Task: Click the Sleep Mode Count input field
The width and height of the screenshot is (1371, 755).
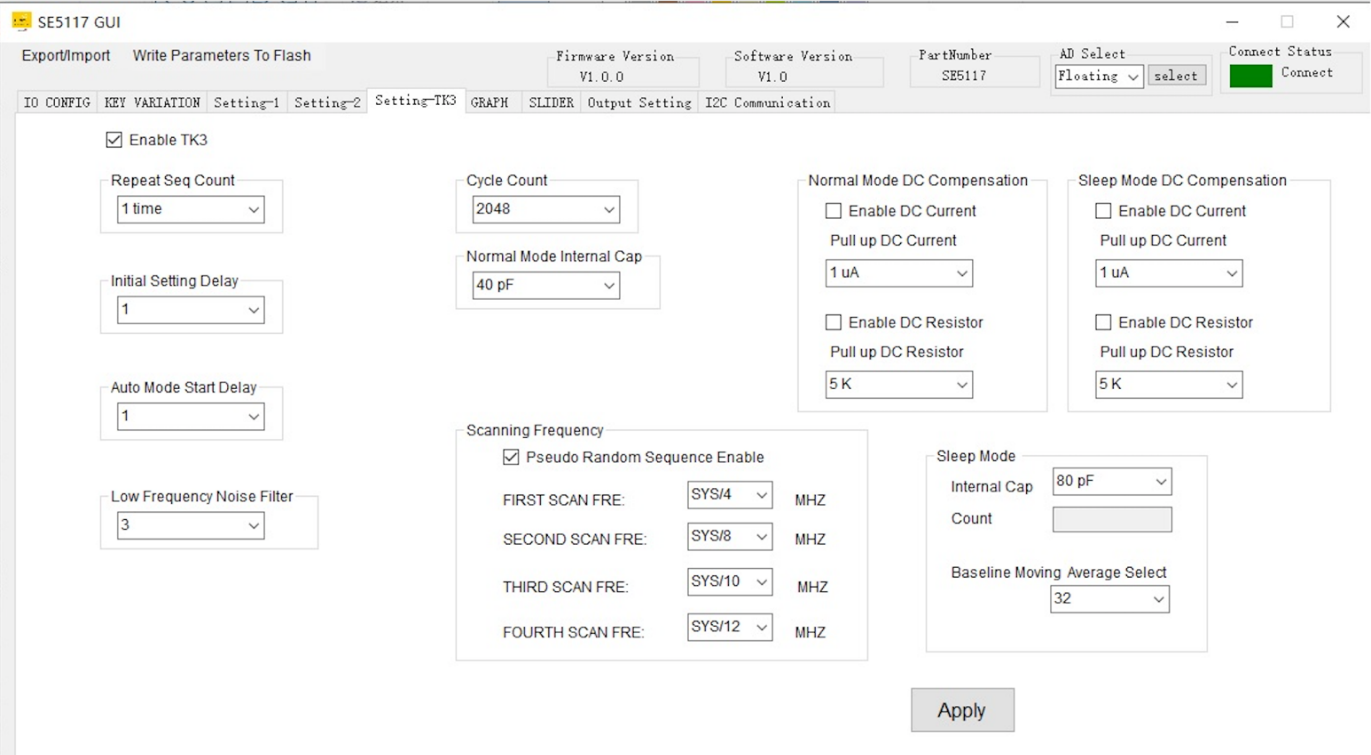Action: click(x=1111, y=519)
